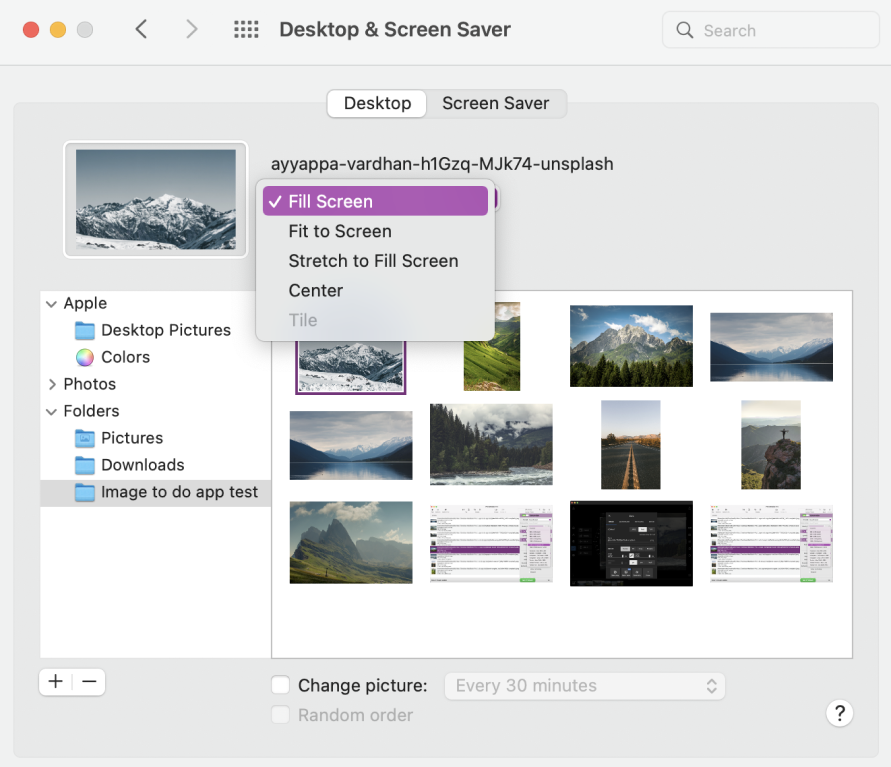This screenshot has height=767, width=891.
Task: Select the rocky peak with pine forest thumbnail
Action: [631, 346]
